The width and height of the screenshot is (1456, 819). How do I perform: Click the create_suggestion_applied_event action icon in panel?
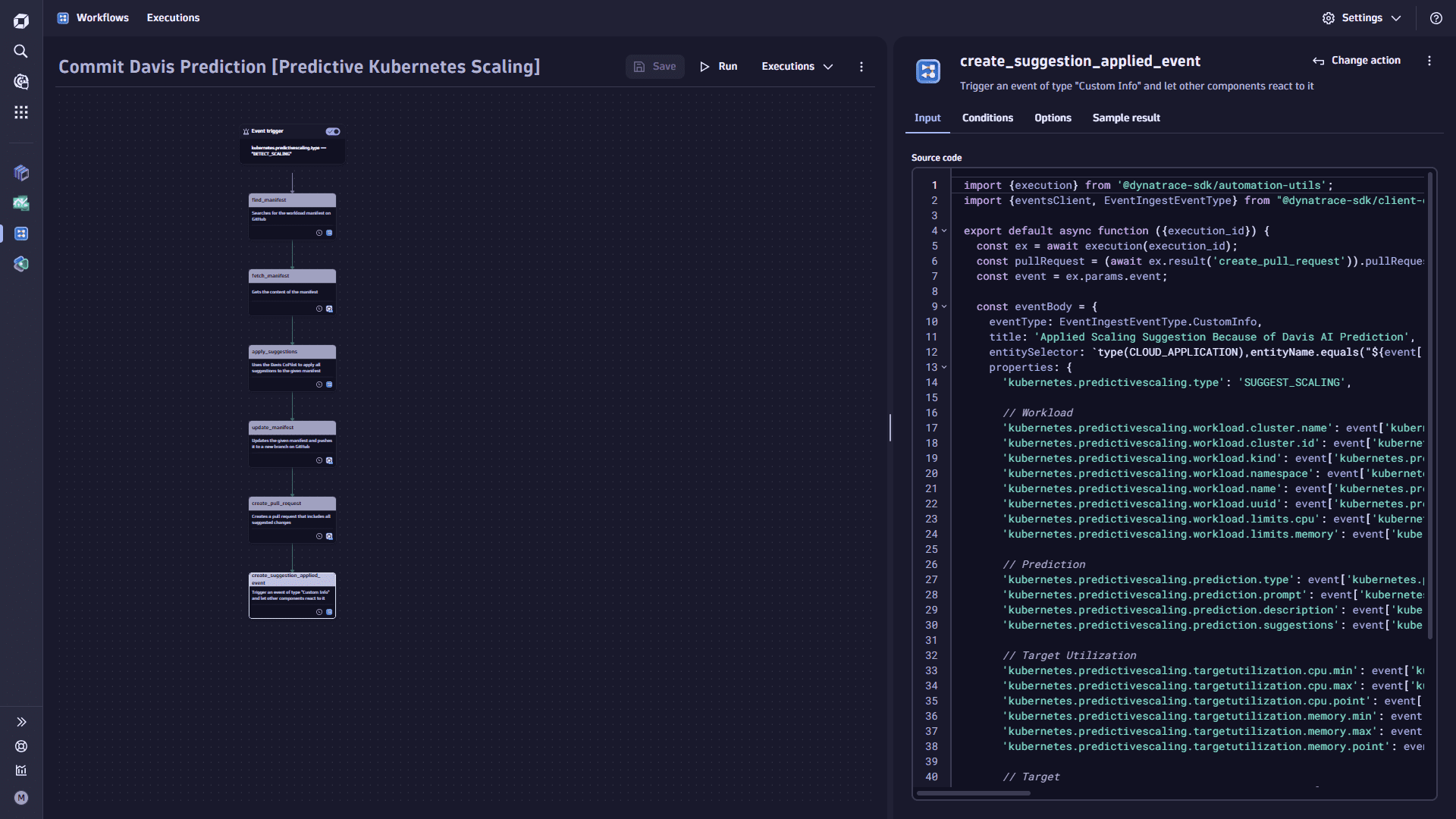pos(928,71)
